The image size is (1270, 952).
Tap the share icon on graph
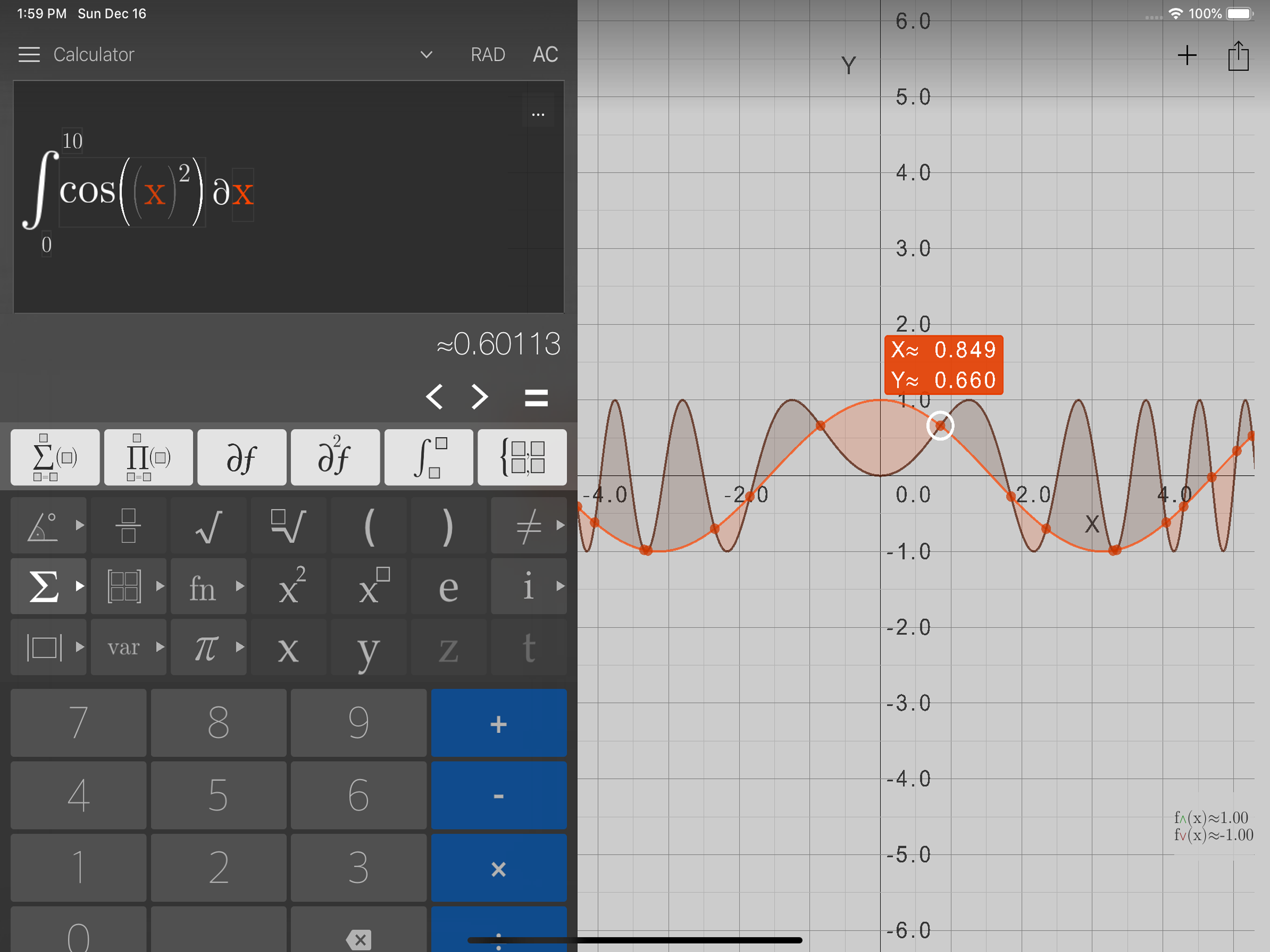[1238, 56]
